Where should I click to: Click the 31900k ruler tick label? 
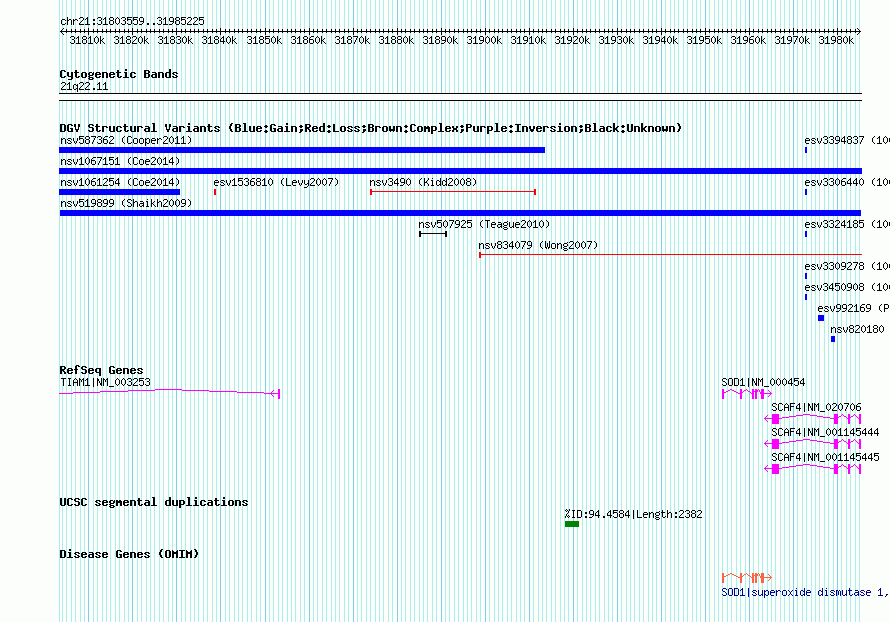484,40
